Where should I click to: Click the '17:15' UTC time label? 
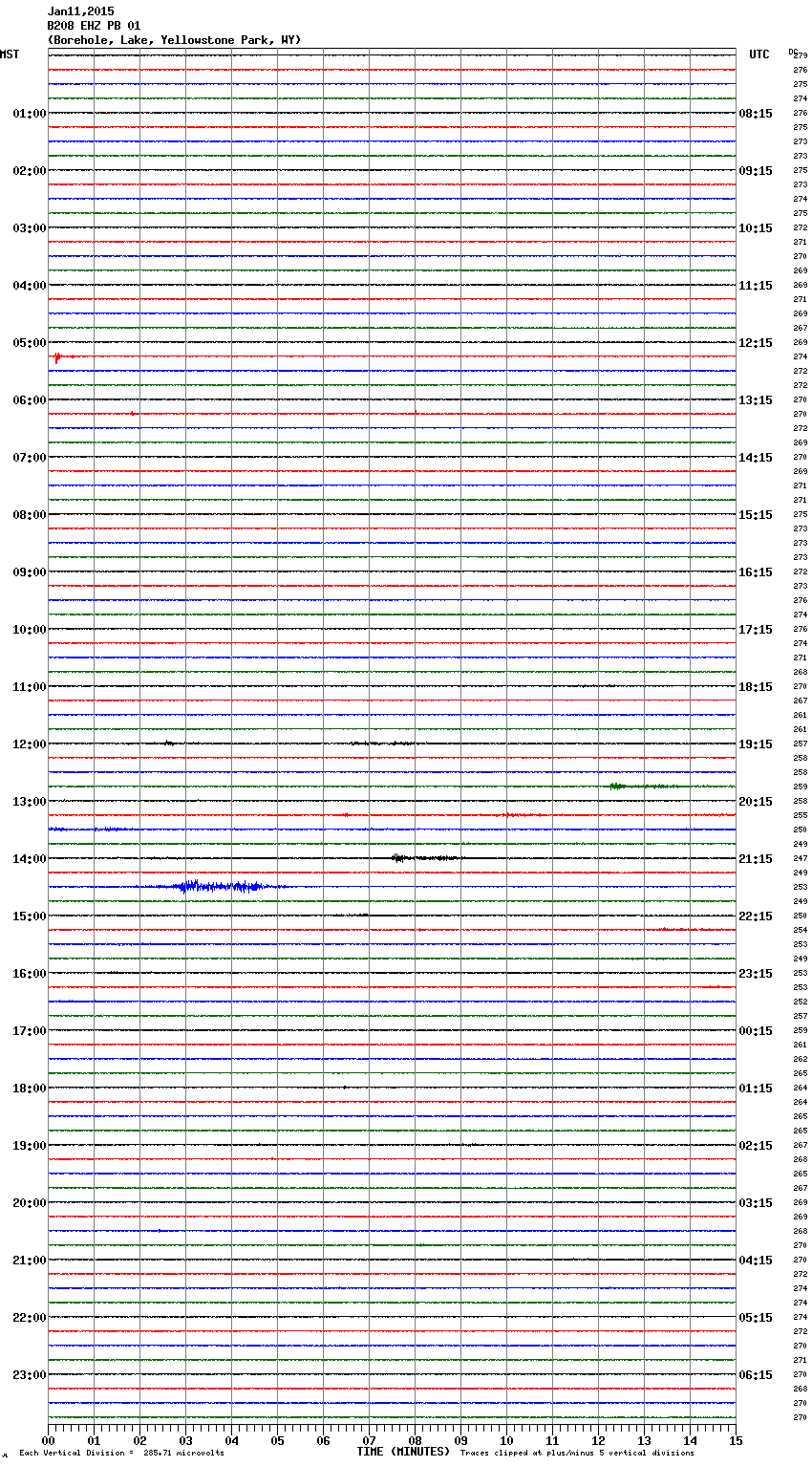click(756, 630)
